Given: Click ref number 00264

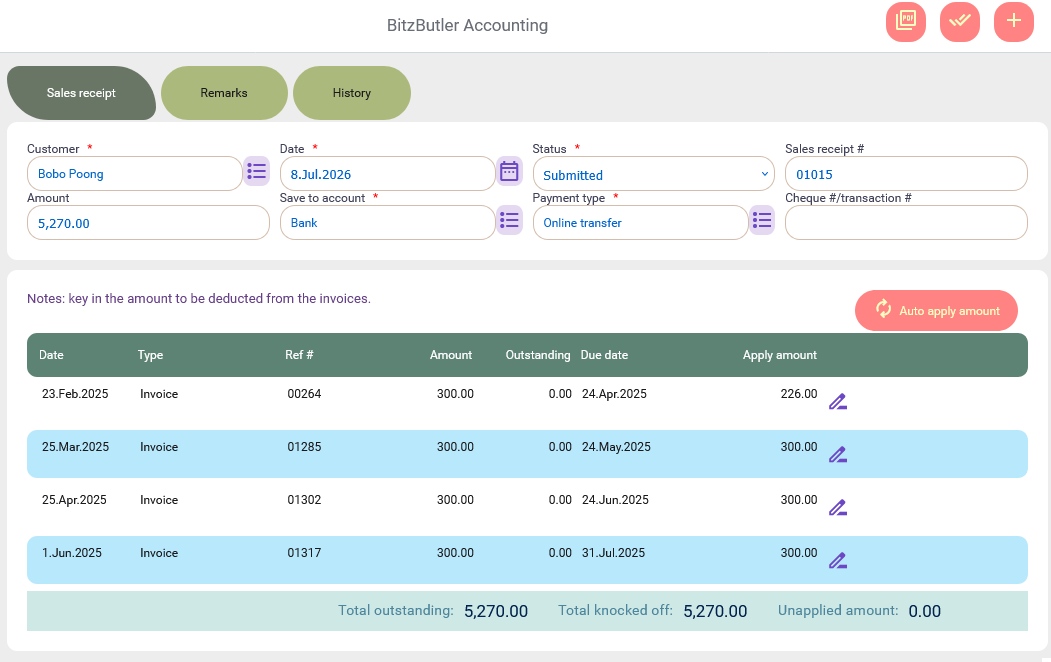Looking at the screenshot, I should tap(304, 394).
